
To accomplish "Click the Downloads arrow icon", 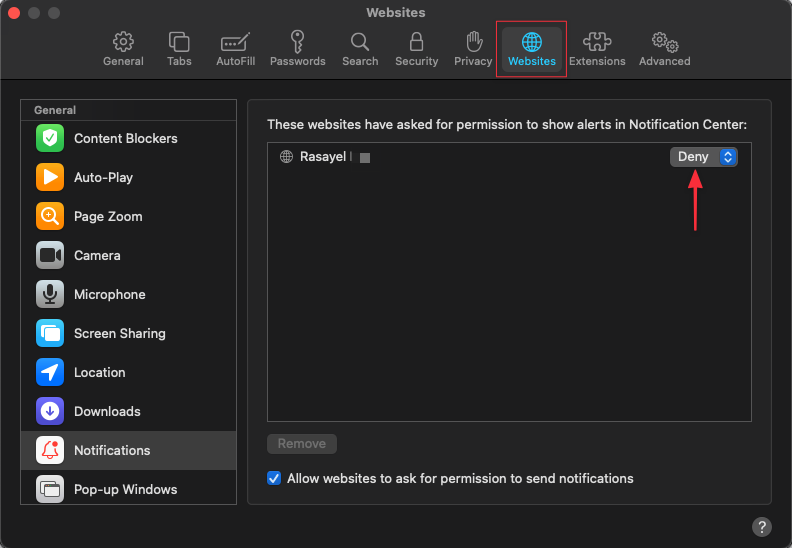I will coord(50,411).
